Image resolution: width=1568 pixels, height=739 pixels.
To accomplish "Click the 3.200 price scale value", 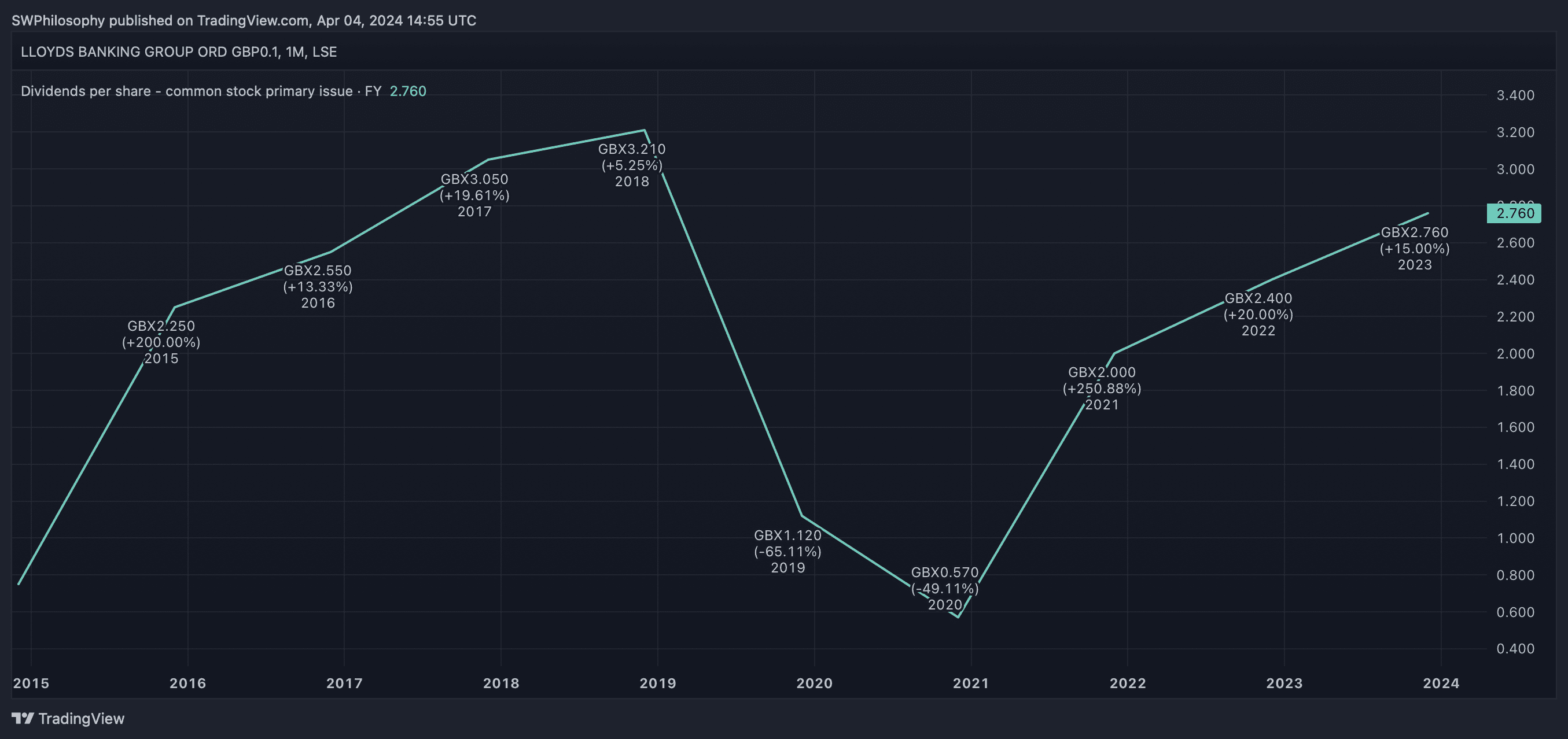I will [1516, 132].
